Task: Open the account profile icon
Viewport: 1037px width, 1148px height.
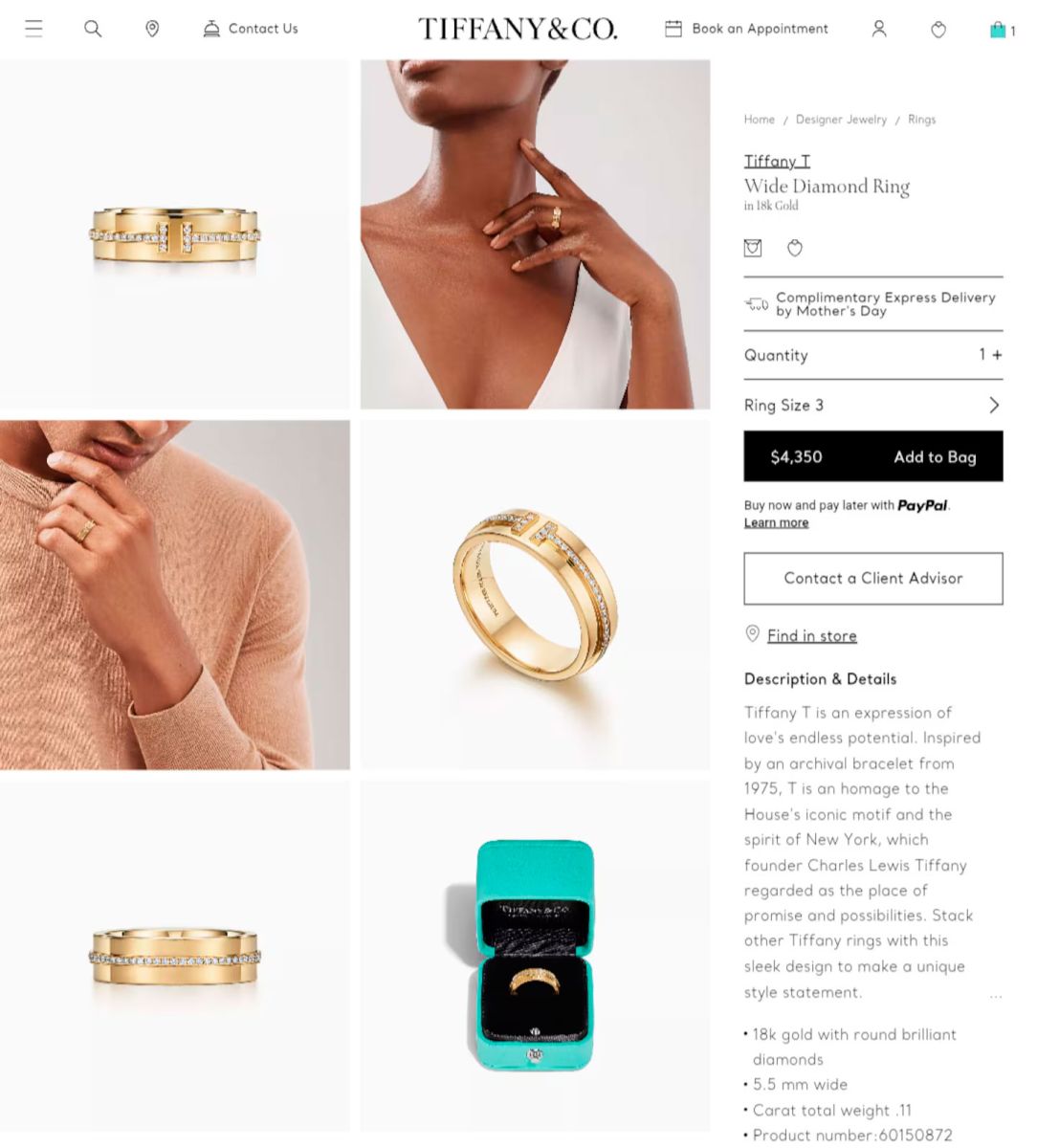Action: click(879, 29)
